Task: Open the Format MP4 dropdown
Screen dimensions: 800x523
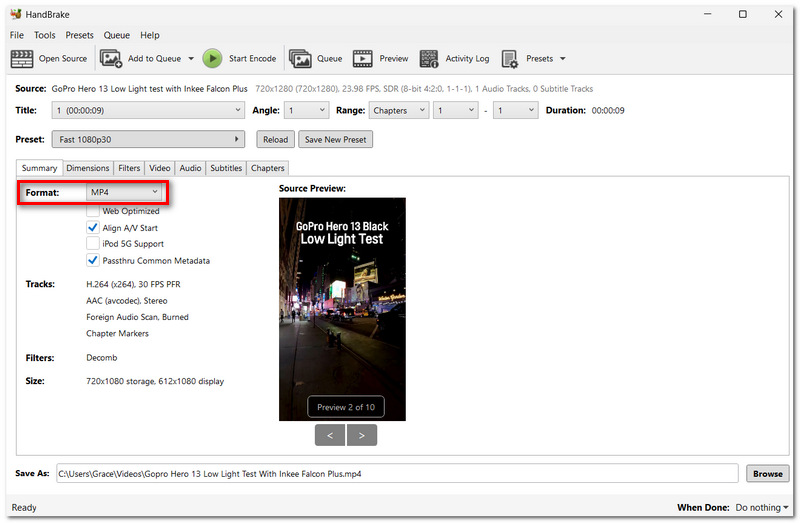Action: (x=124, y=192)
